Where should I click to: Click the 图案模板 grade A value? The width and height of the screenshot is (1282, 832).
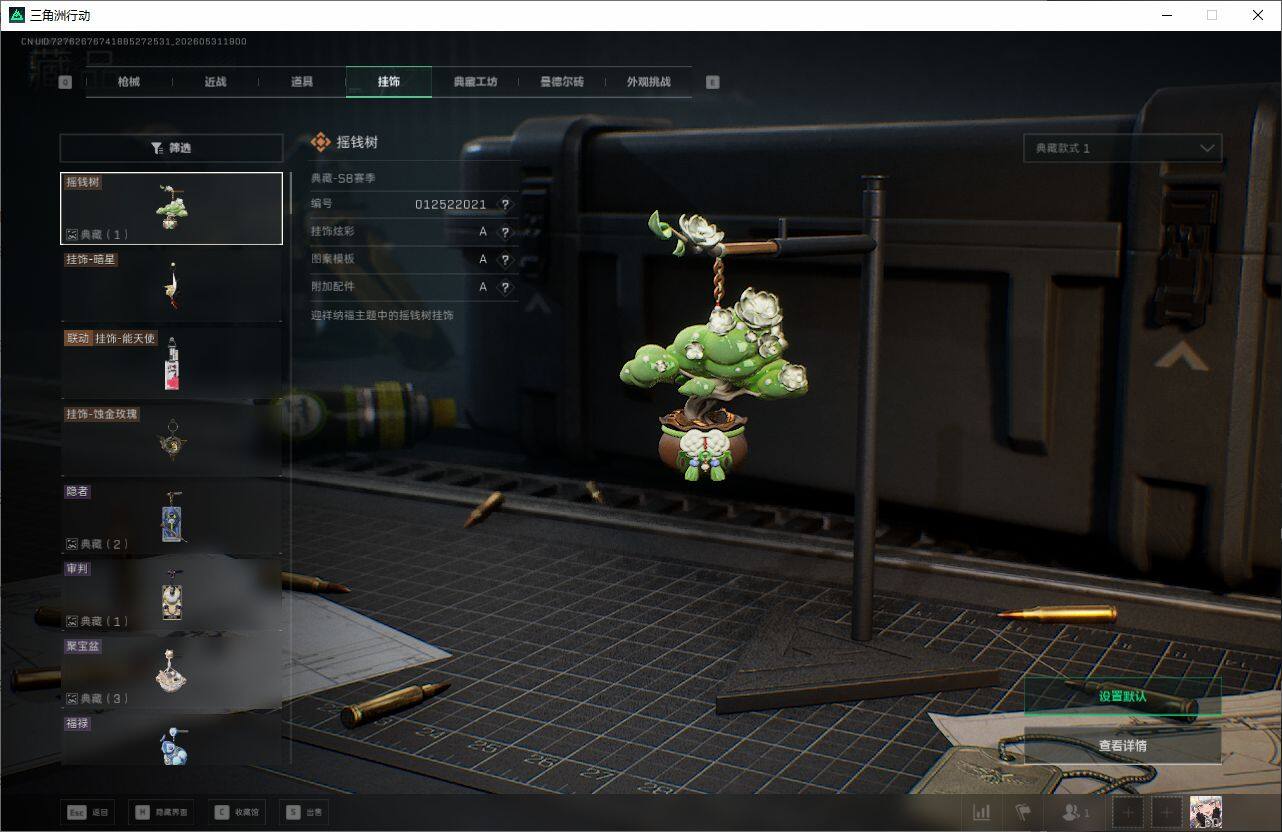tap(483, 259)
